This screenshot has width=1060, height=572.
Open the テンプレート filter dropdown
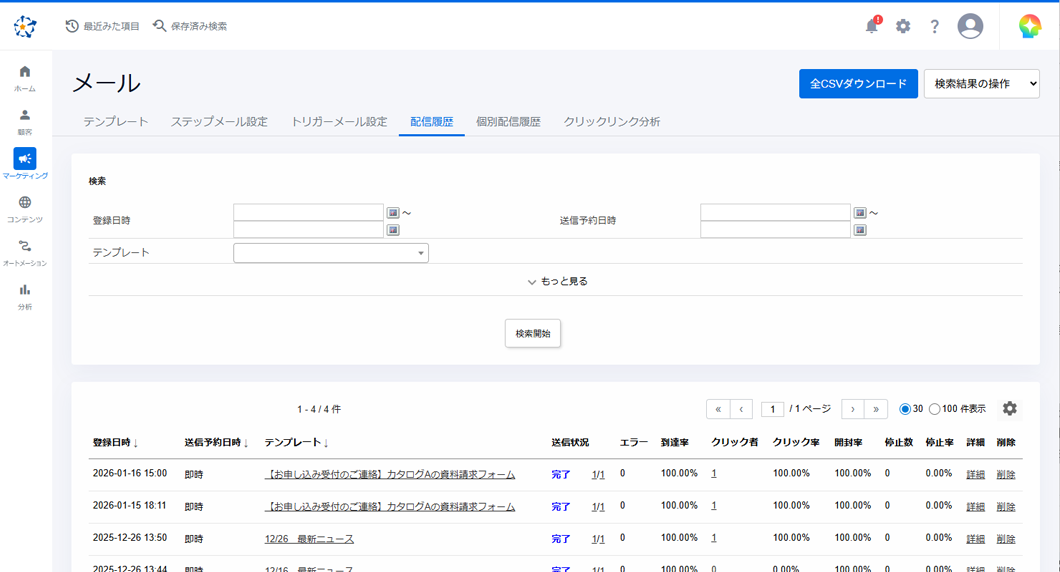coord(331,253)
